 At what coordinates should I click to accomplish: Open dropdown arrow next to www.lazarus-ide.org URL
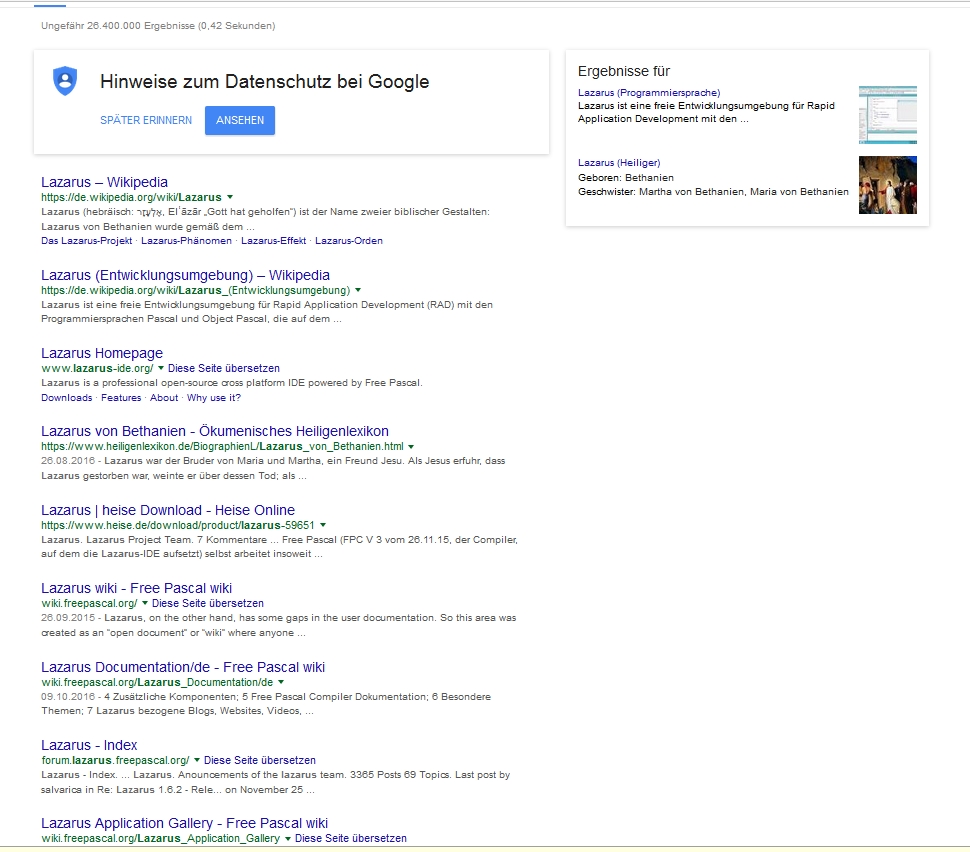161,369
